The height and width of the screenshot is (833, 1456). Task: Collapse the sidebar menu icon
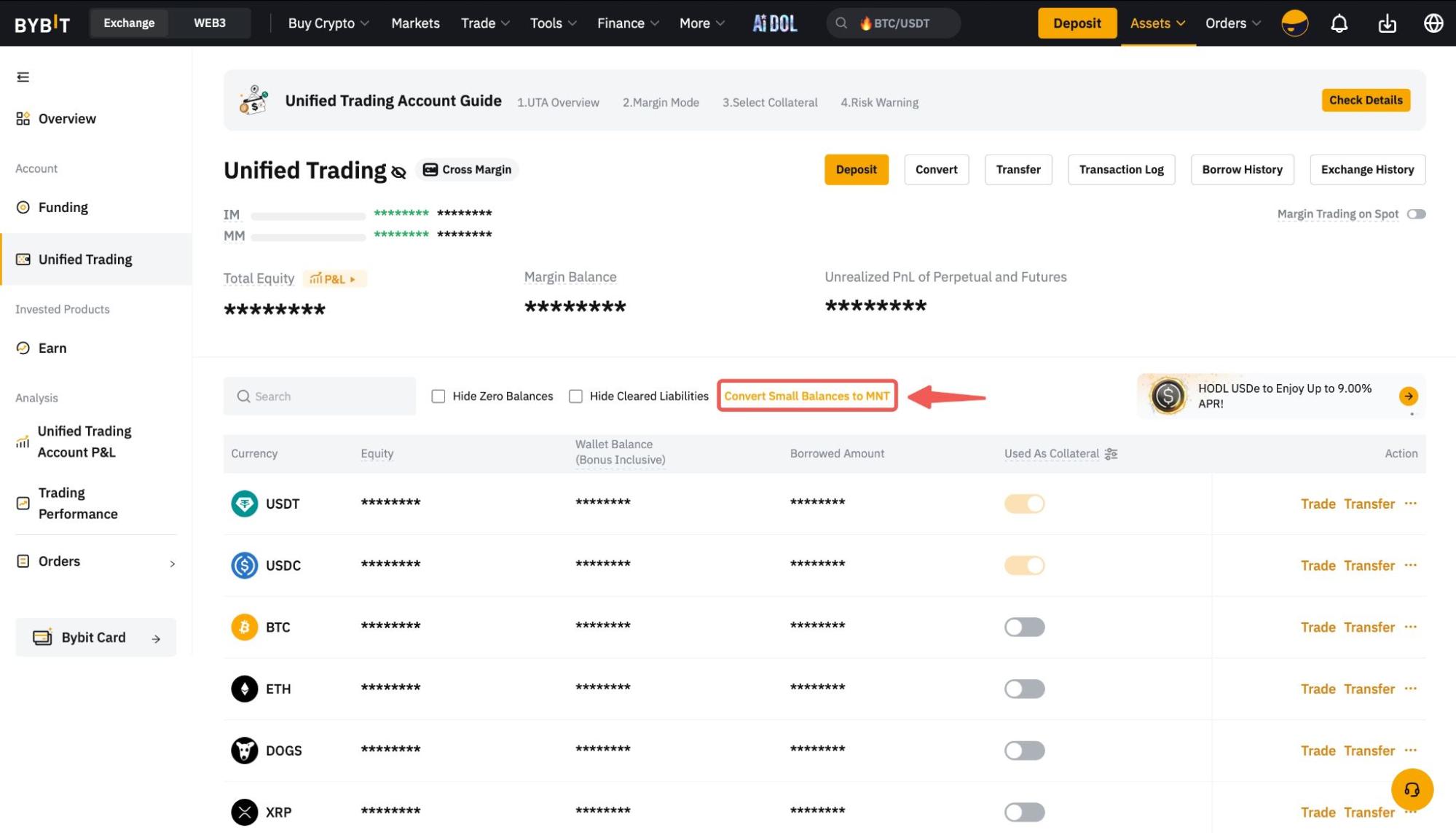pyautogui.click(x=23, y=77)
